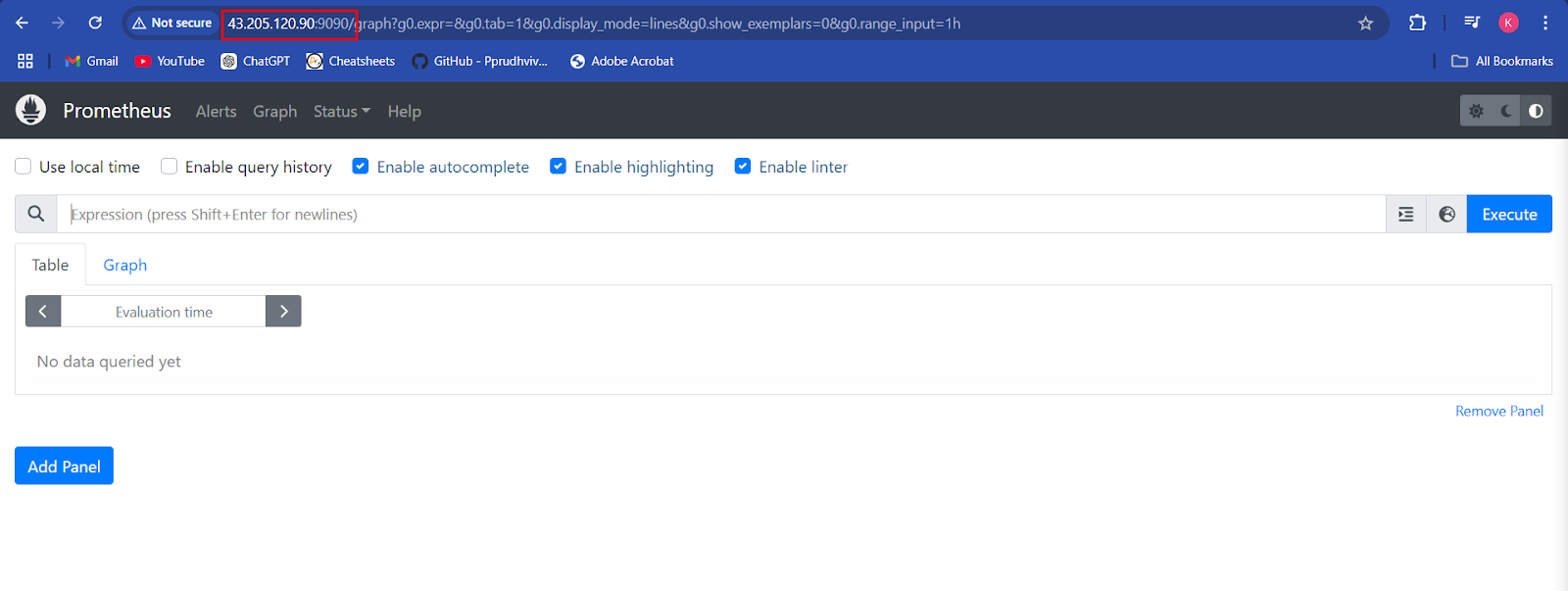Click the search magnifier icon
The width and height of the screenshot is (1568, 591).
point(36,214)
